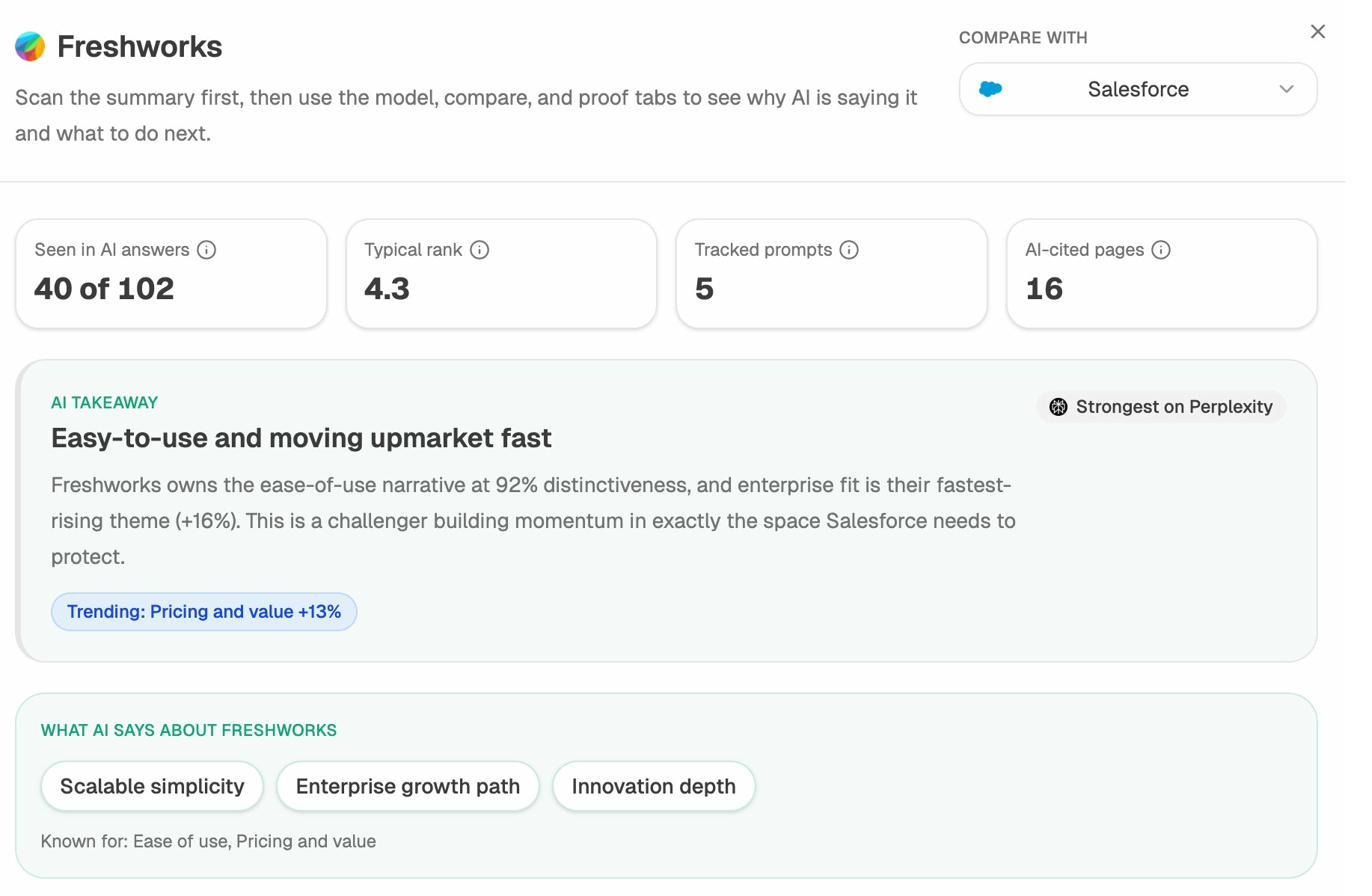Click the '40 of 102' metric value
This screenshot has width=1372, height=896.
(x=103, y=288)
